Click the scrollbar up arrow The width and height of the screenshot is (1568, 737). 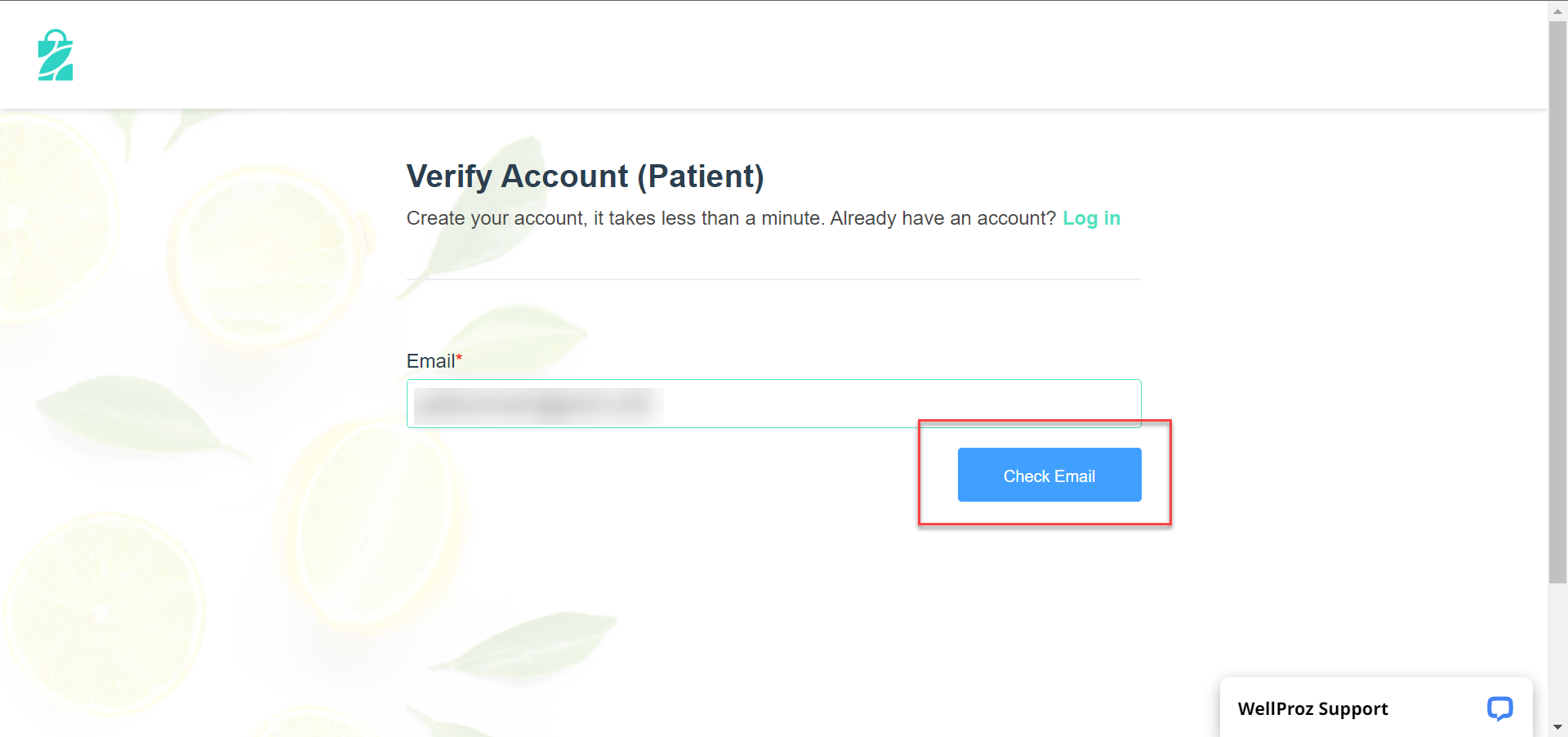click(x=1557, y=8)
